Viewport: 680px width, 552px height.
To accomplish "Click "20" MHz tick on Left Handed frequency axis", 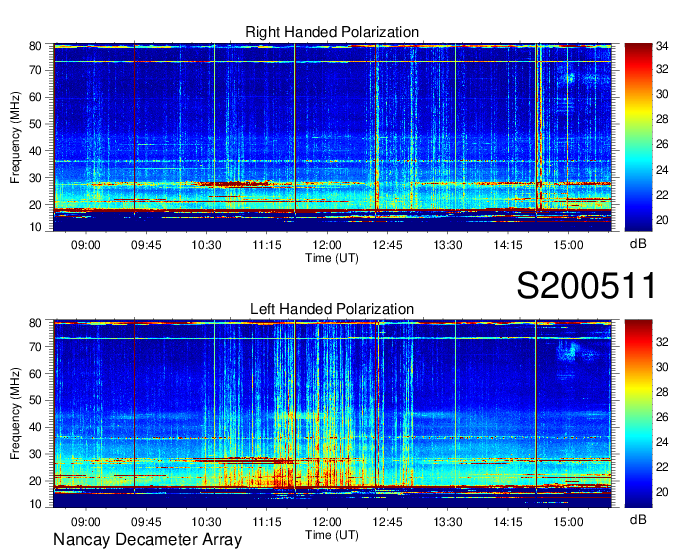I will click(x=35, y=481).
